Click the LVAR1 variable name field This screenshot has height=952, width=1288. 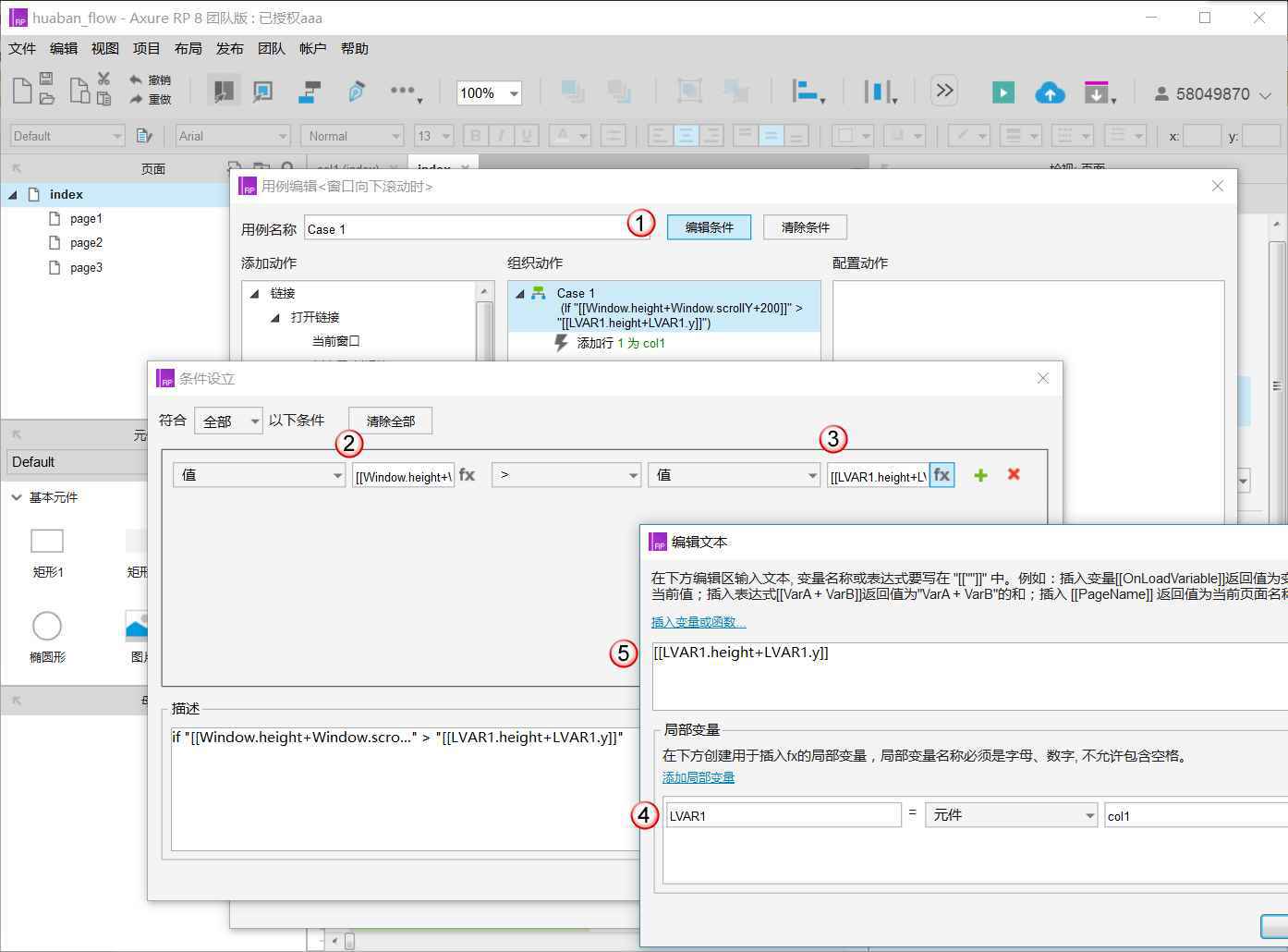click(784, 815)
